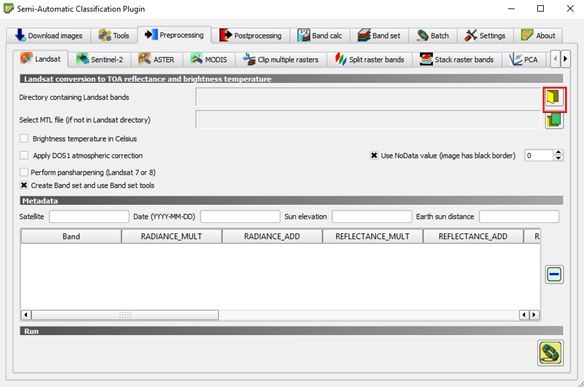Uncheck Create Band set and use tools
Viewport: 586px width, 387px height.
[x=24, y=185]
